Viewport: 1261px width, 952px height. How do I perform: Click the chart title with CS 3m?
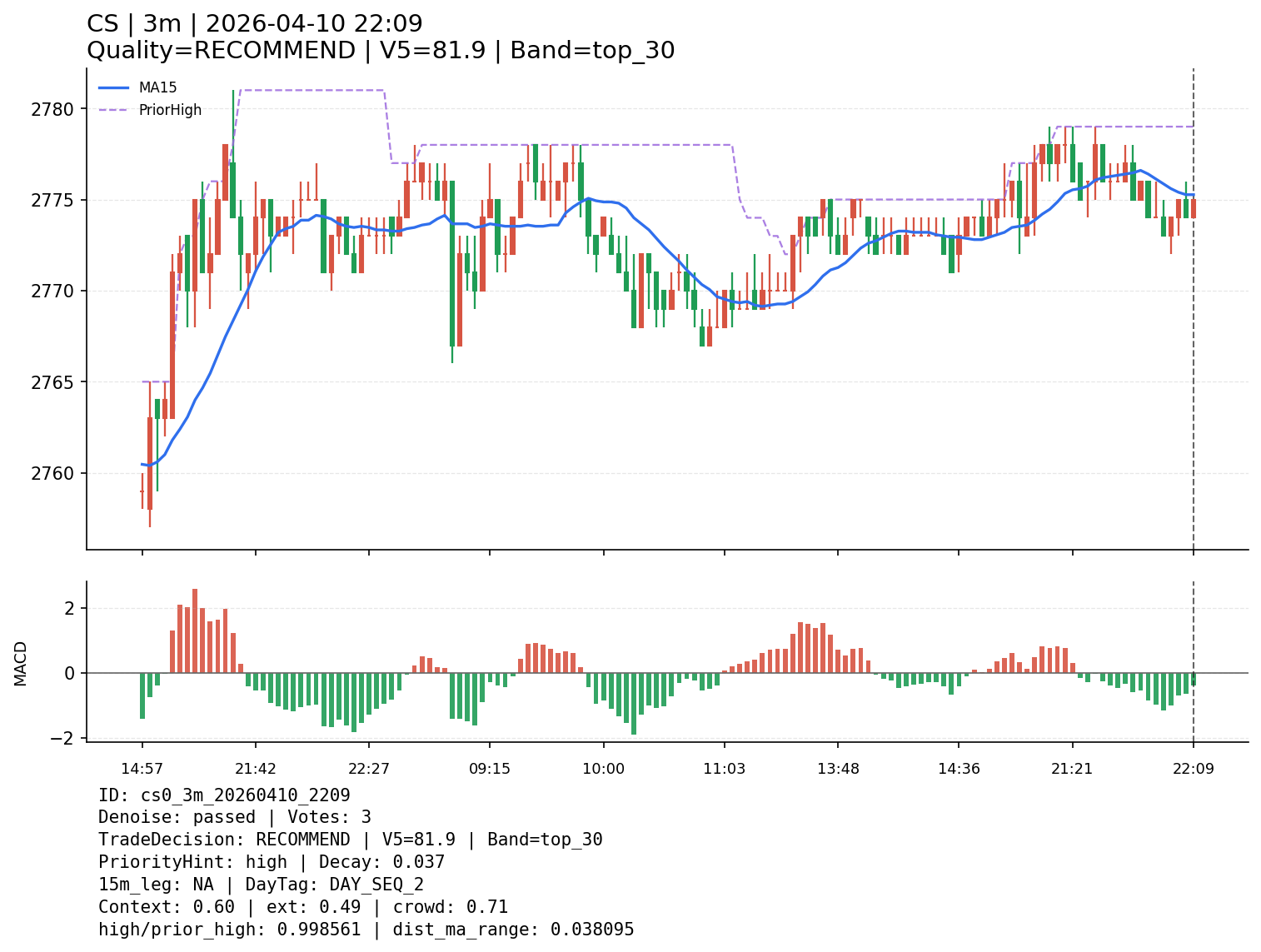(255, 24)
